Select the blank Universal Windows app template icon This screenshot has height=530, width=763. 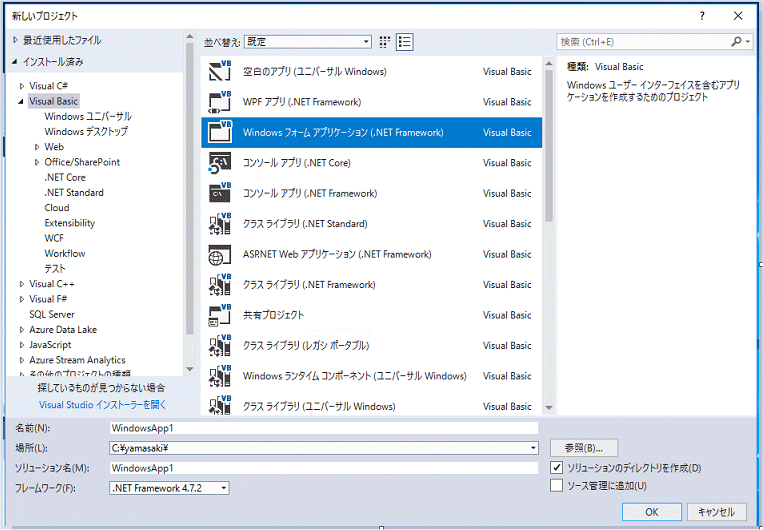point(219,71)
